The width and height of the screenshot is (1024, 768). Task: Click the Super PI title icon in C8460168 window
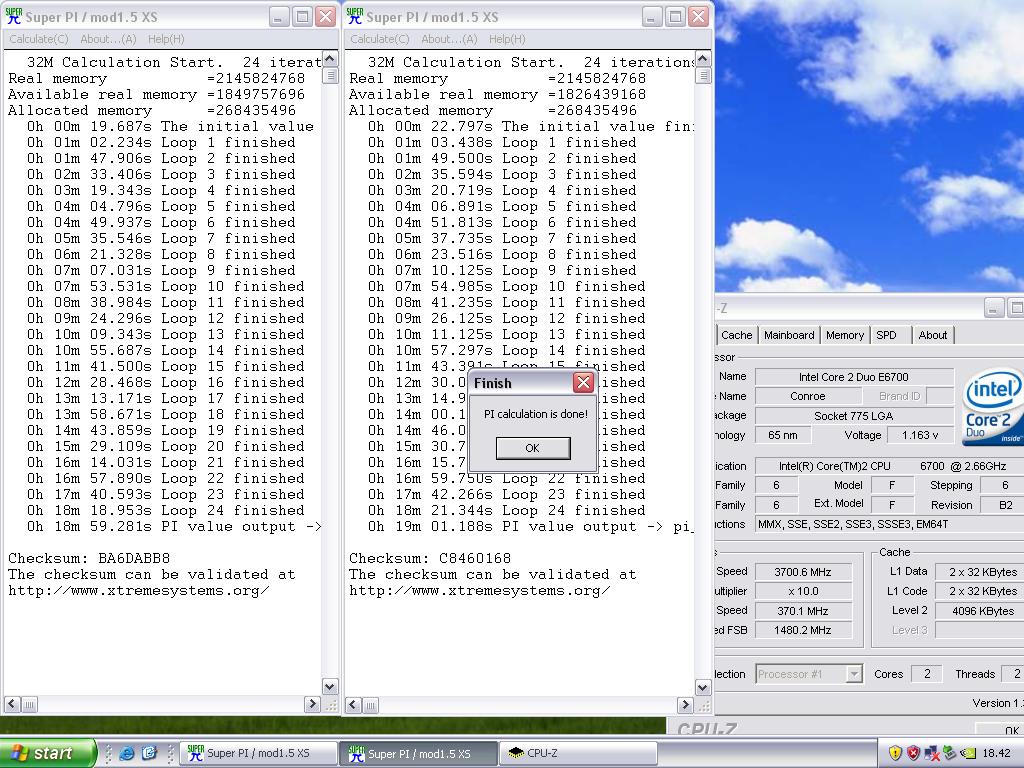(355, 16)
